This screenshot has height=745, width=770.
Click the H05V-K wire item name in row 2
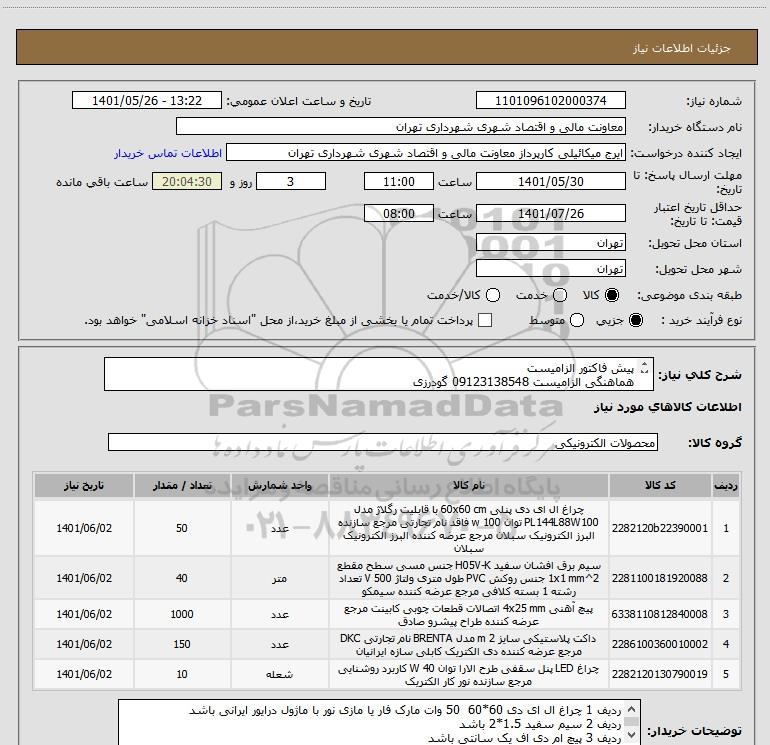pyautogui.click(x=468, y=578)
